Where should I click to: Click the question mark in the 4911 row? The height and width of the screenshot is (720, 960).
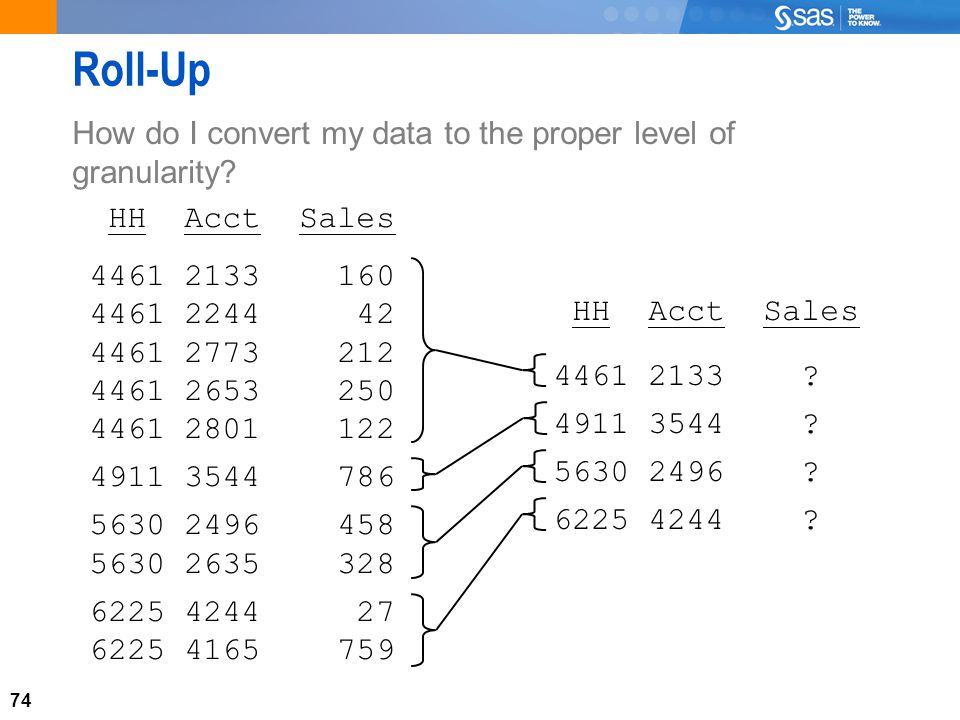click(x=811, y=424)
